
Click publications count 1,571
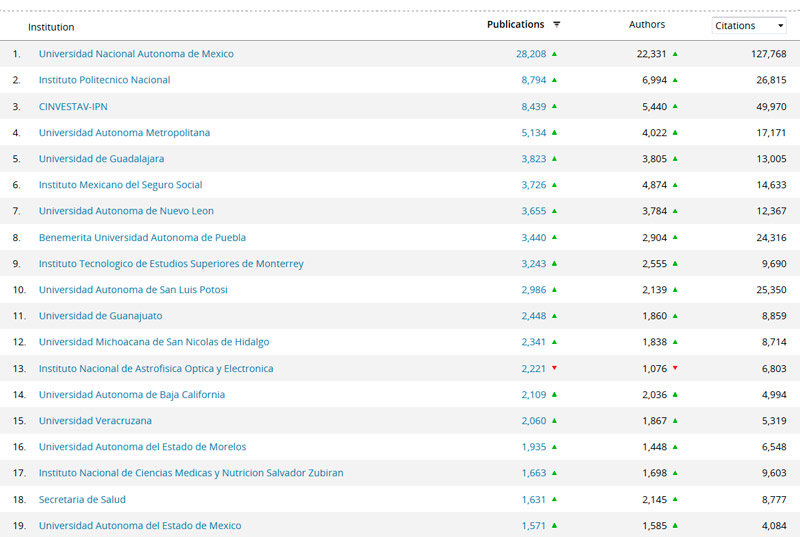point(534,525)
